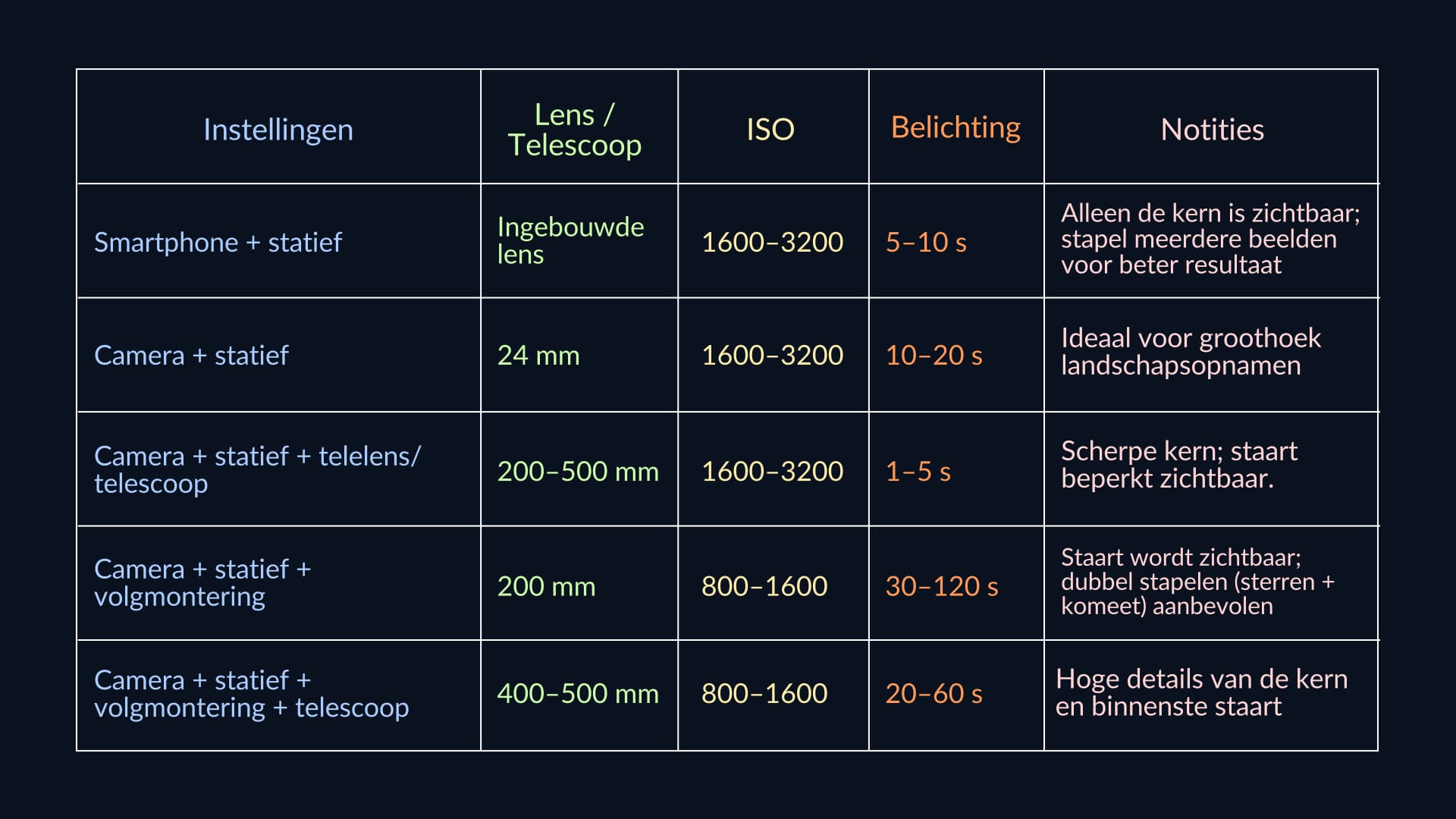Viewport: 1456px width, 819px height.
Task: Select the Lens / Telescoop header cell
Action: tap(575, 130)
